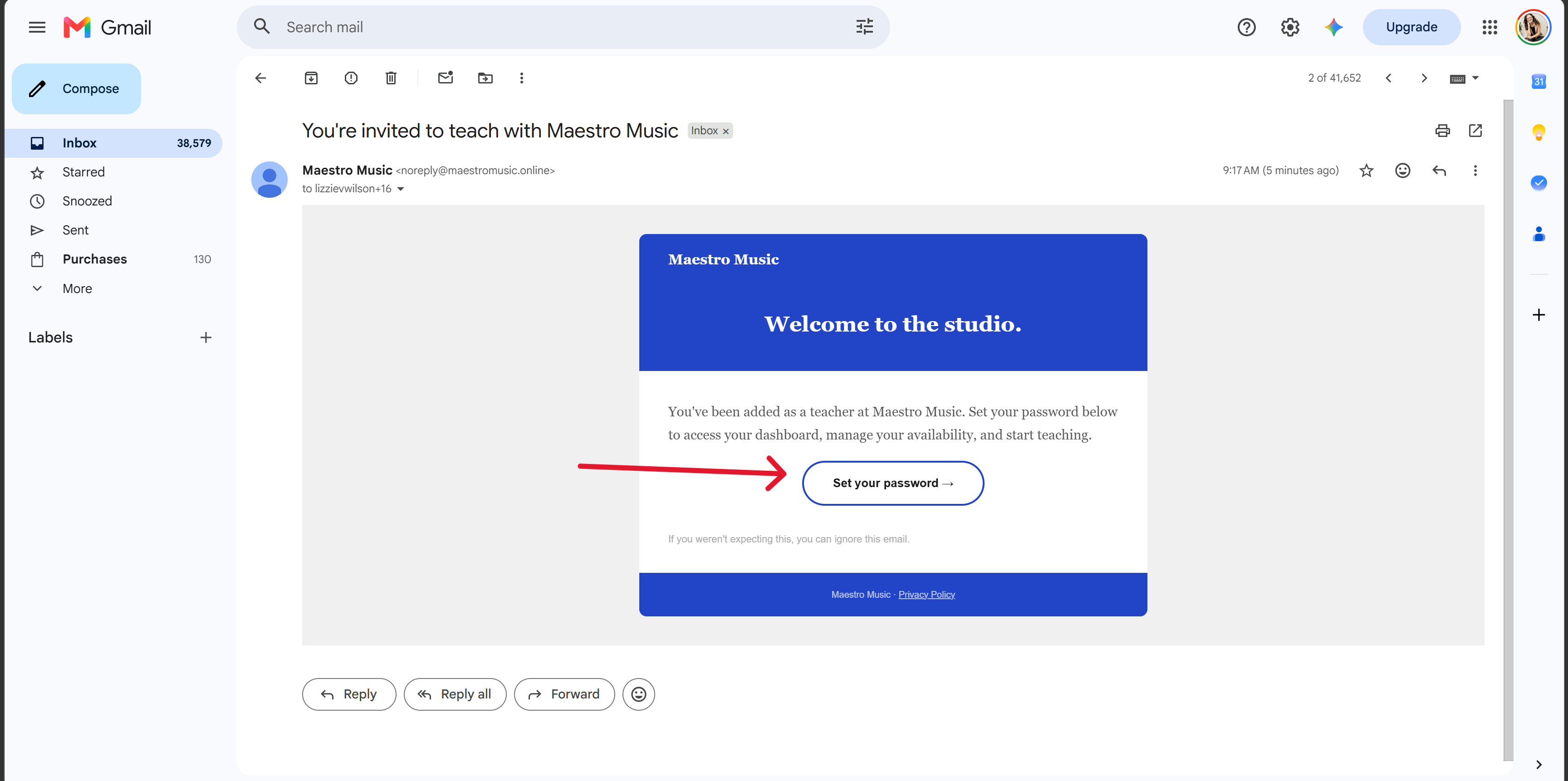The height and width of the screenshot is (781, 1568).
Task: Click reply arrow in message header
Action: click(1439, 171)
